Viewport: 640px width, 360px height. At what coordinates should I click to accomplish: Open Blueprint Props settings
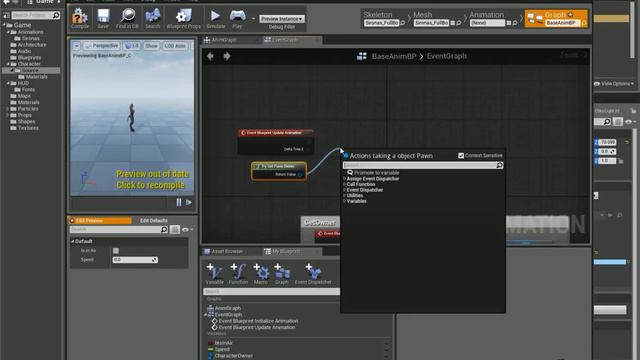coord(184,19)
